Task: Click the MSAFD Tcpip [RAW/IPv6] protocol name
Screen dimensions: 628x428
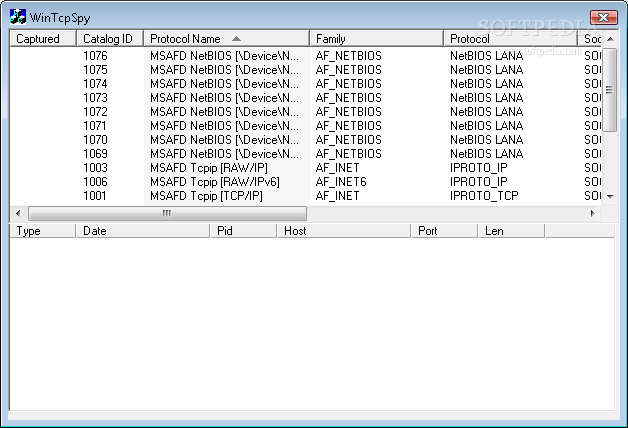Action: point(215,182)
